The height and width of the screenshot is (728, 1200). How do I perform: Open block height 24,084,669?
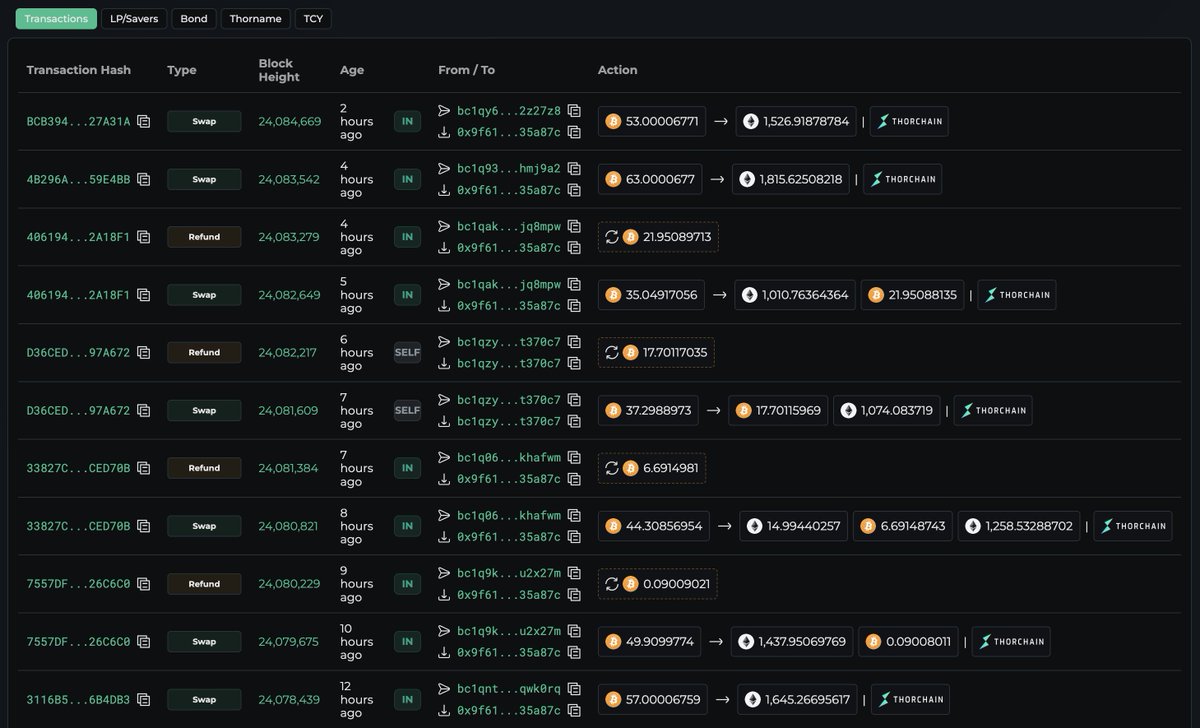(290, 122)
